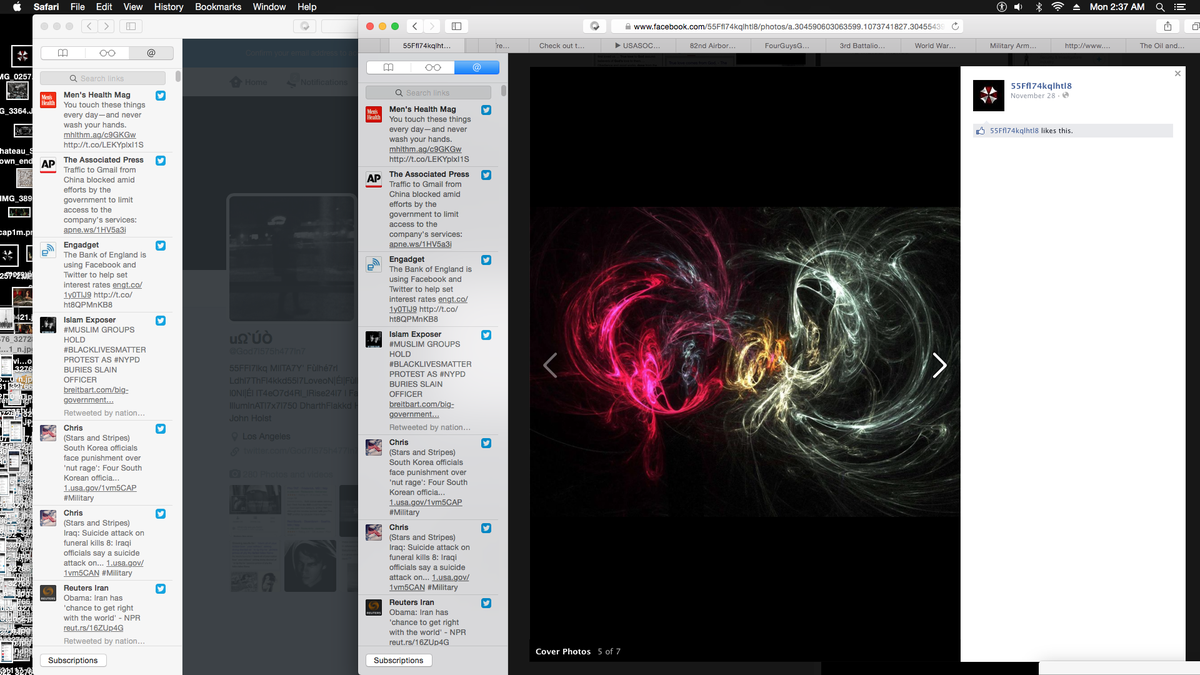
Task: Open the History menu
Action: tap(168, 7)
